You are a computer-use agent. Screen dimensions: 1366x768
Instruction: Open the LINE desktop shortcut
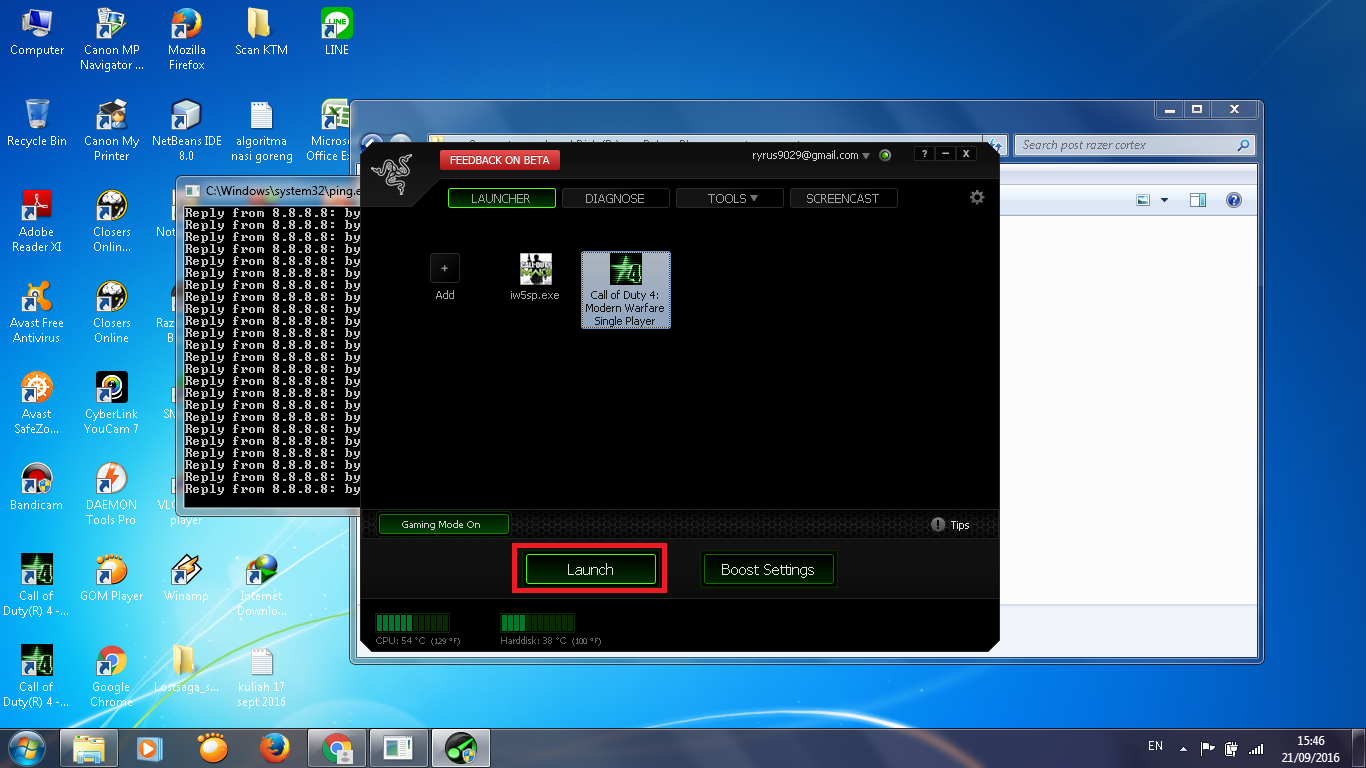(x=337, y=32)
